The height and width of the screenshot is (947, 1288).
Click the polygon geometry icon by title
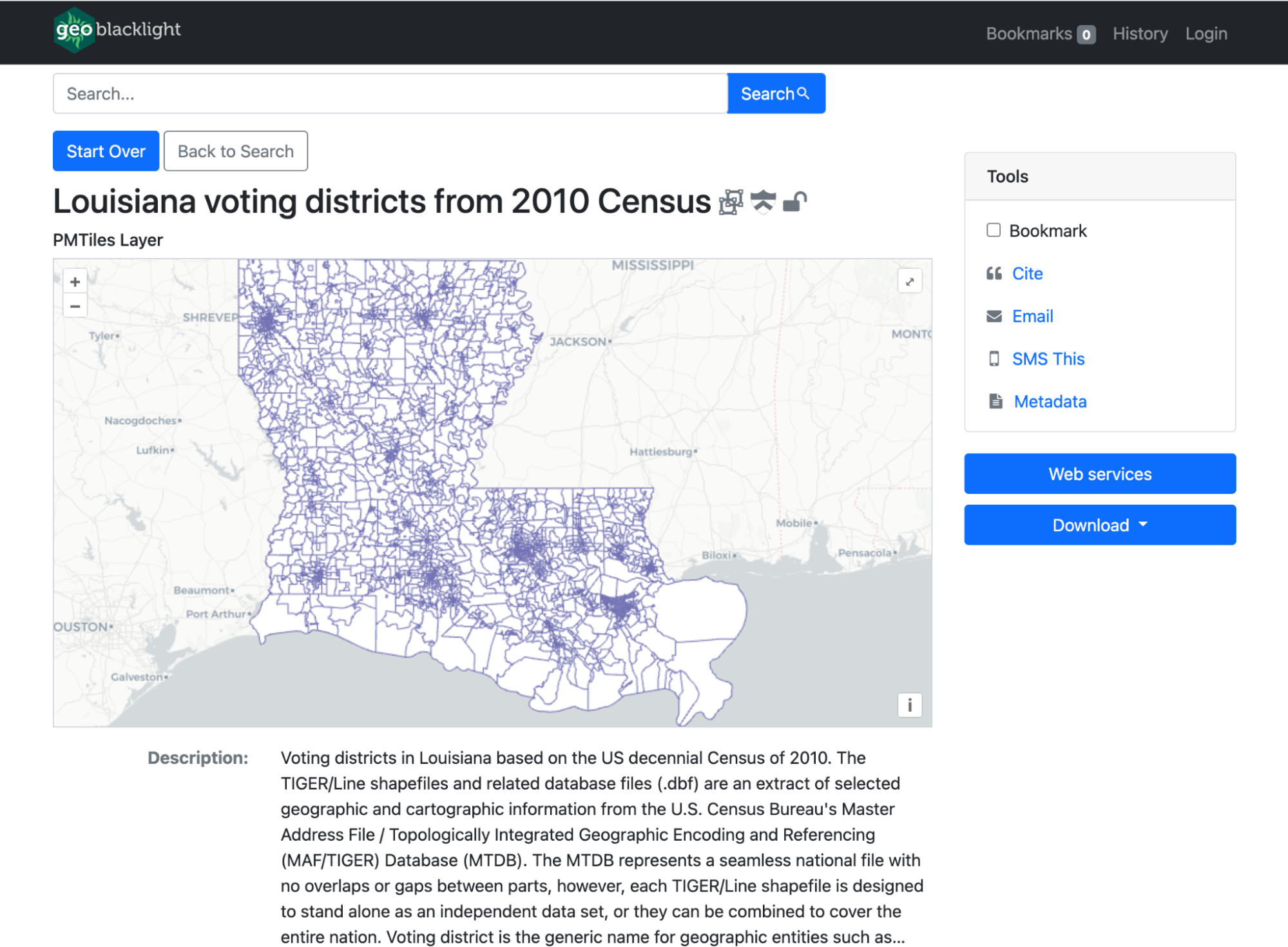pyautogui.click(x=731, y=202)
